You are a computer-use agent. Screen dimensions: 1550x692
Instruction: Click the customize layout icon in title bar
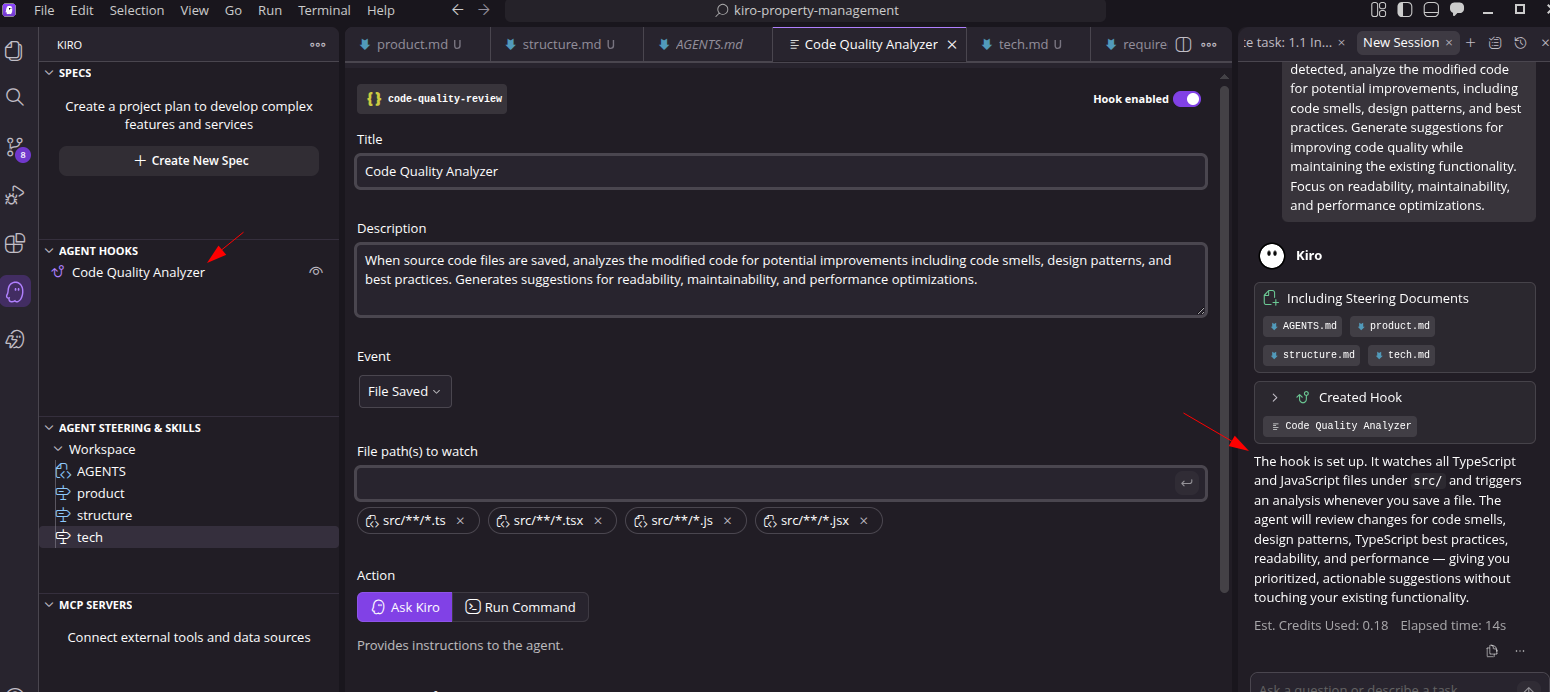point(1379,10)
